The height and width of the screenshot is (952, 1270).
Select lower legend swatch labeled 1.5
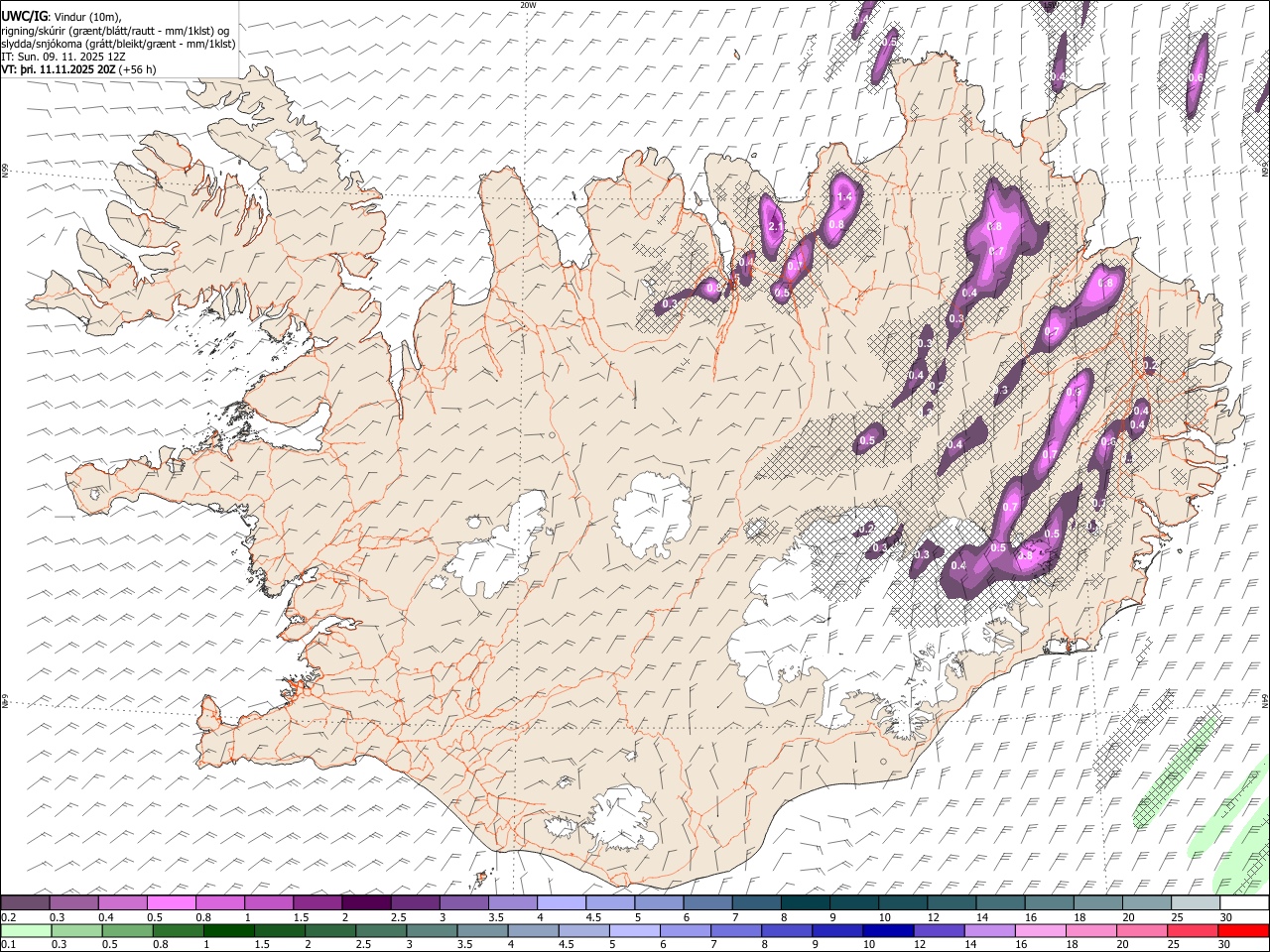pyautogui.click(x=279, y=930)
